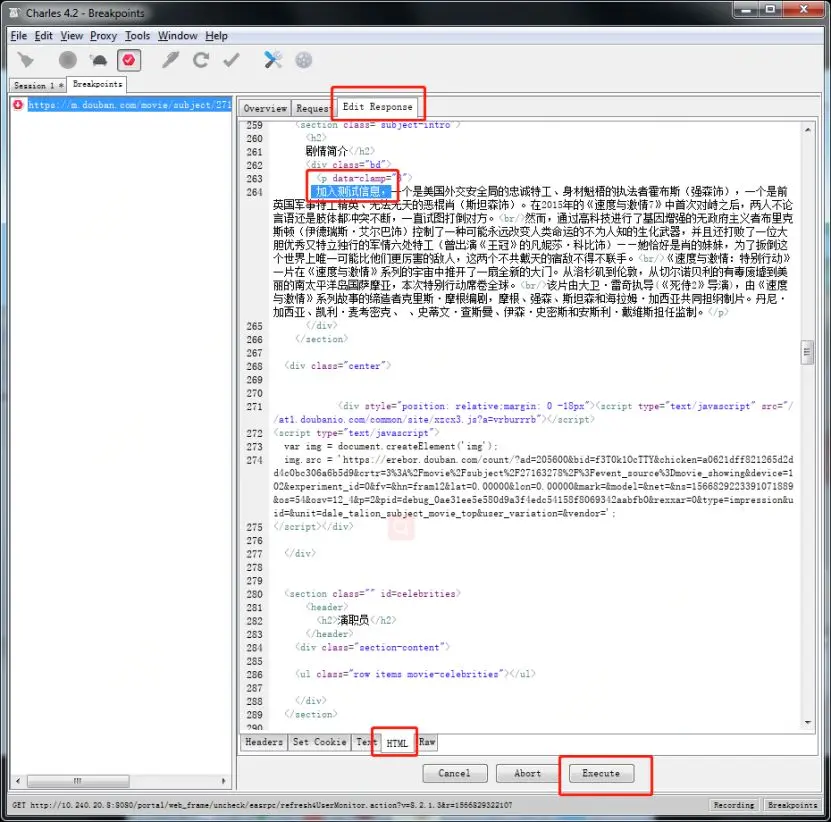
Task: Switch to the Edit Response tab
Action: coord(377,107)
